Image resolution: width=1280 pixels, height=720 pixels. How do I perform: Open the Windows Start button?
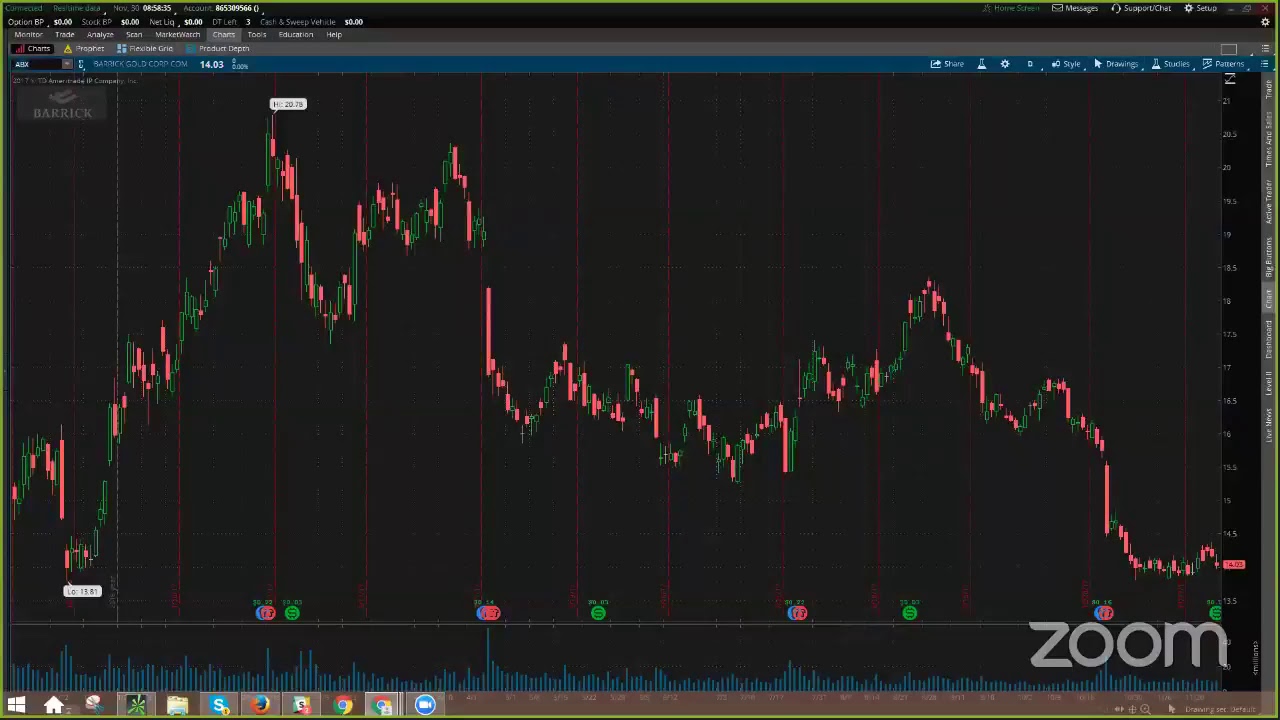15,705
